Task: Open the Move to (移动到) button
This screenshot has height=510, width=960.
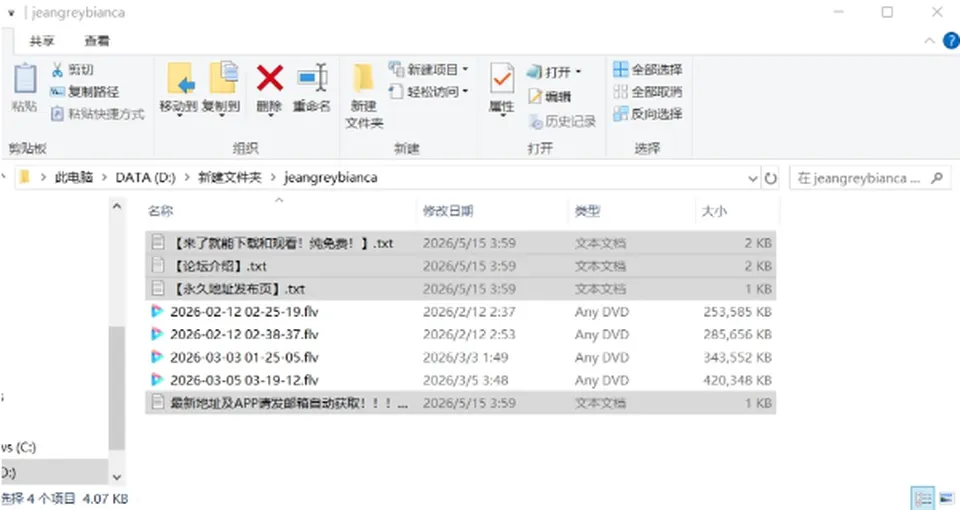Action: pyautogui.click(x=179, y=89)
